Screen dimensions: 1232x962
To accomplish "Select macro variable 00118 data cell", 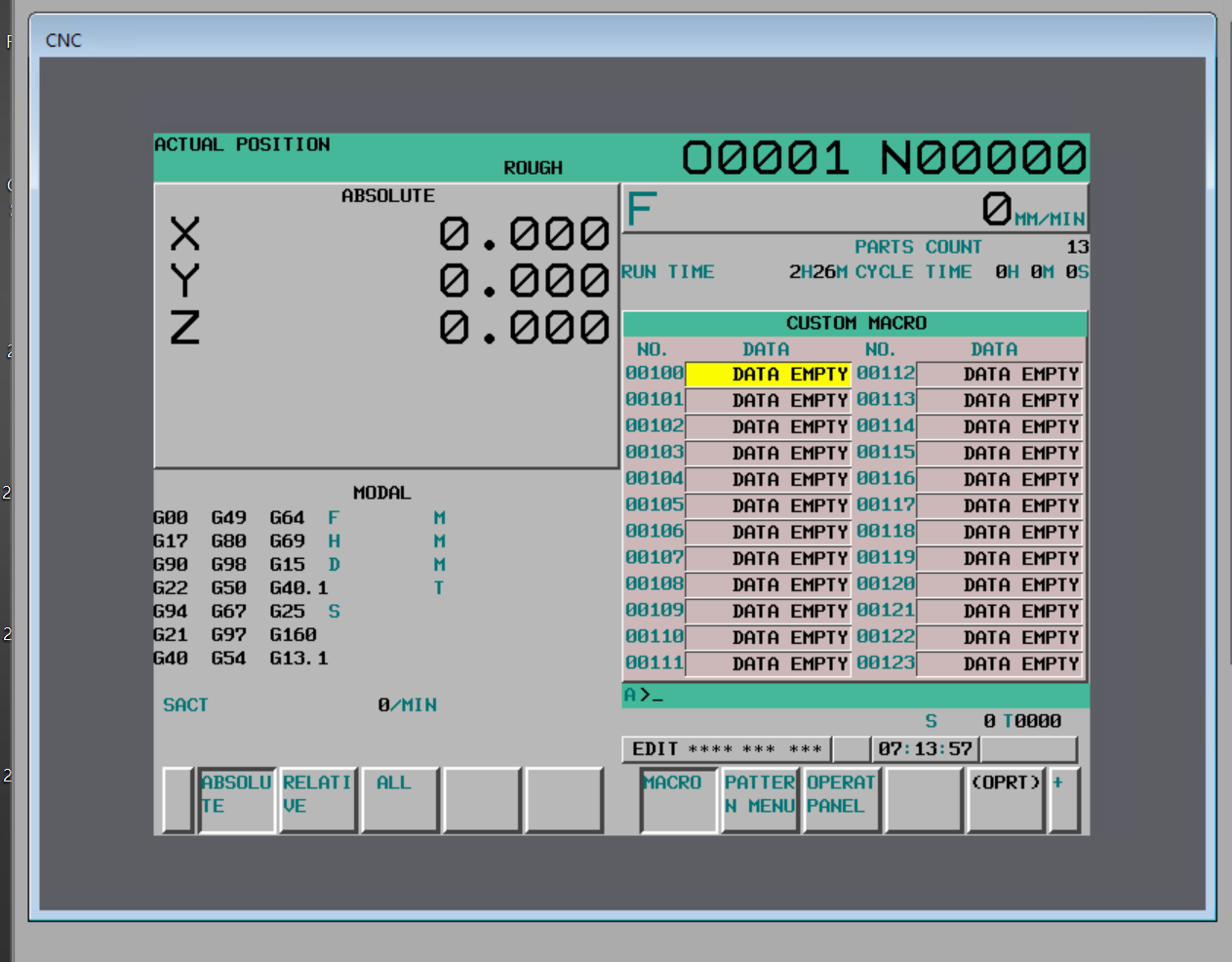I will pyautogui.click(x=1000, y=533).
